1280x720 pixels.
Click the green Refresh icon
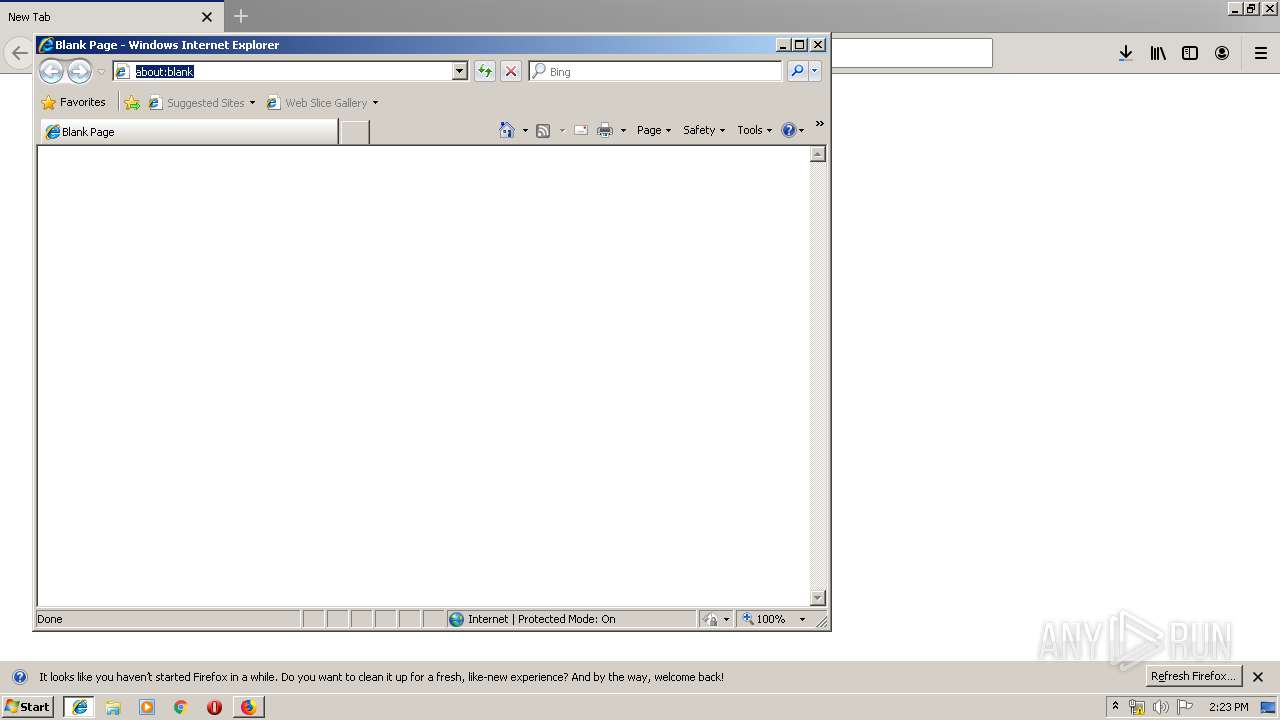[x=485, y=71]
